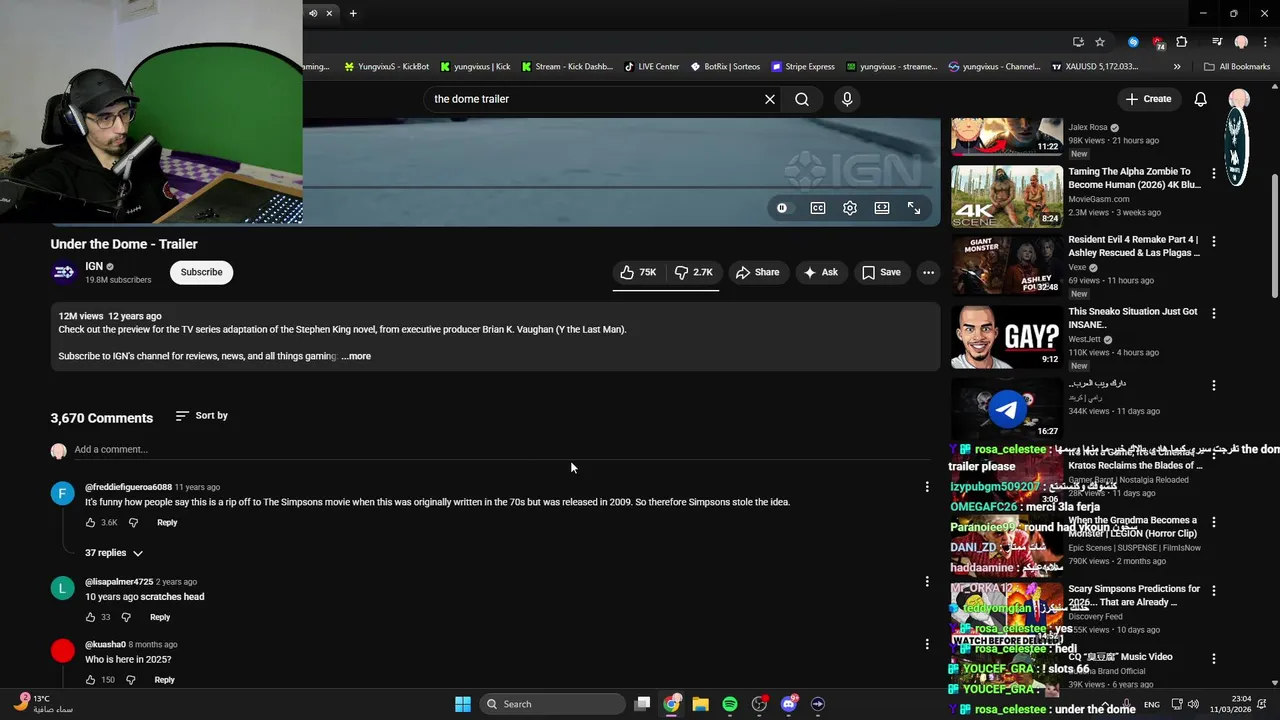Like kuasha0's comment
The width and height of the screenshot is (1280, 720).
click(x=90, y=680)
